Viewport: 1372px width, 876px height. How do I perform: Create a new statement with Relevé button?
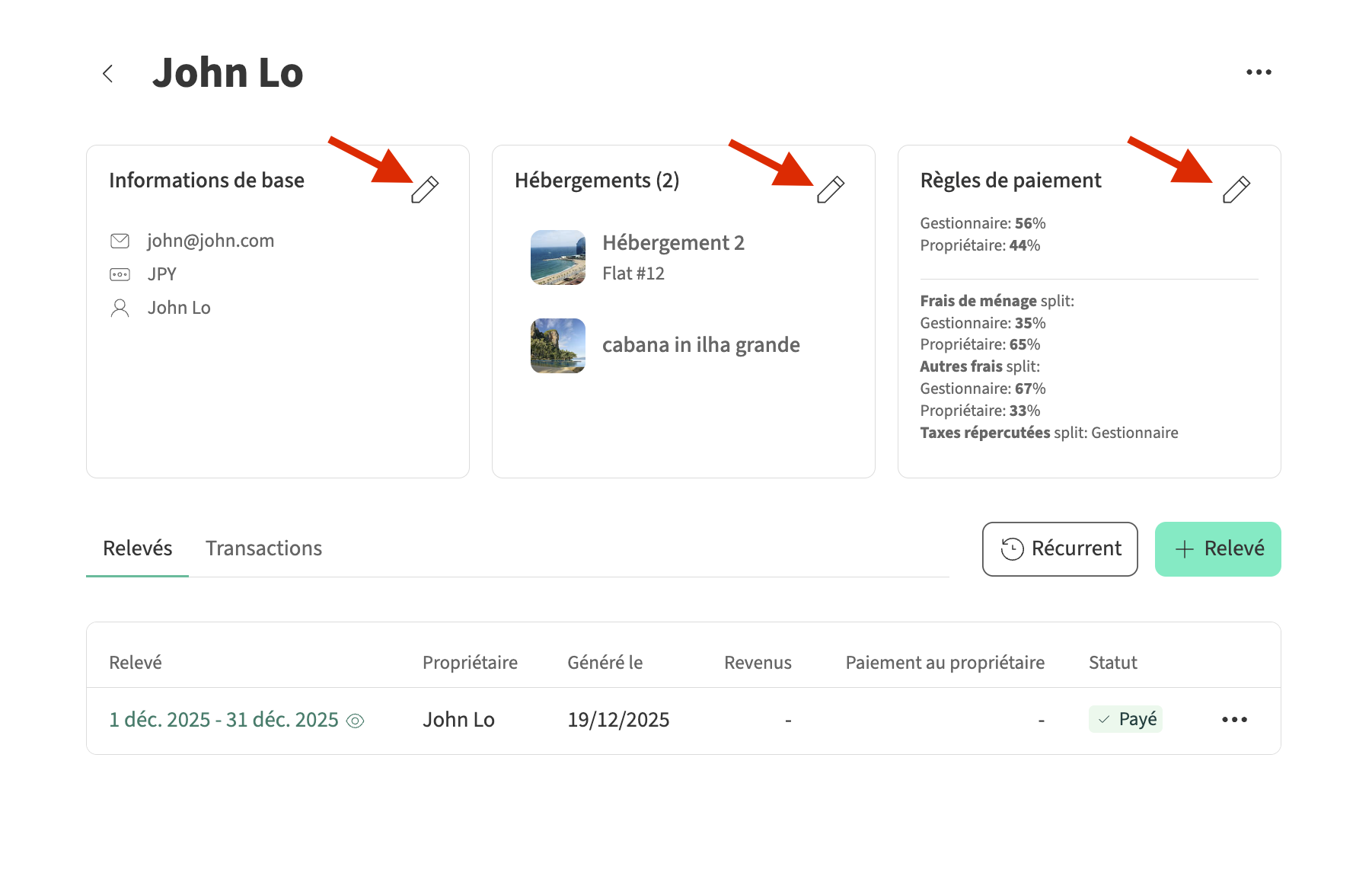point(1217,549)
